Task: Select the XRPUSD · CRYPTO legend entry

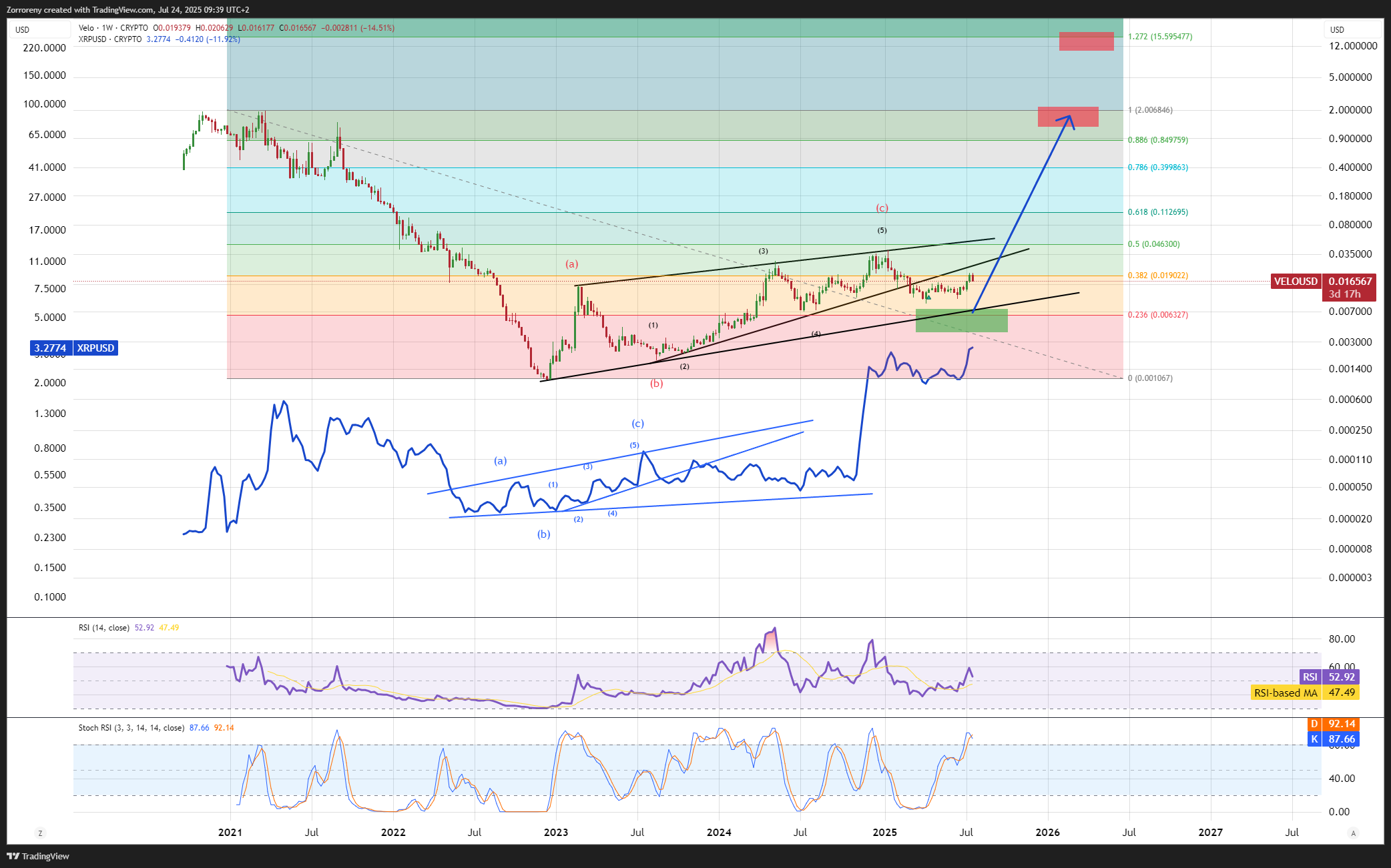Action: click(109, 39)
